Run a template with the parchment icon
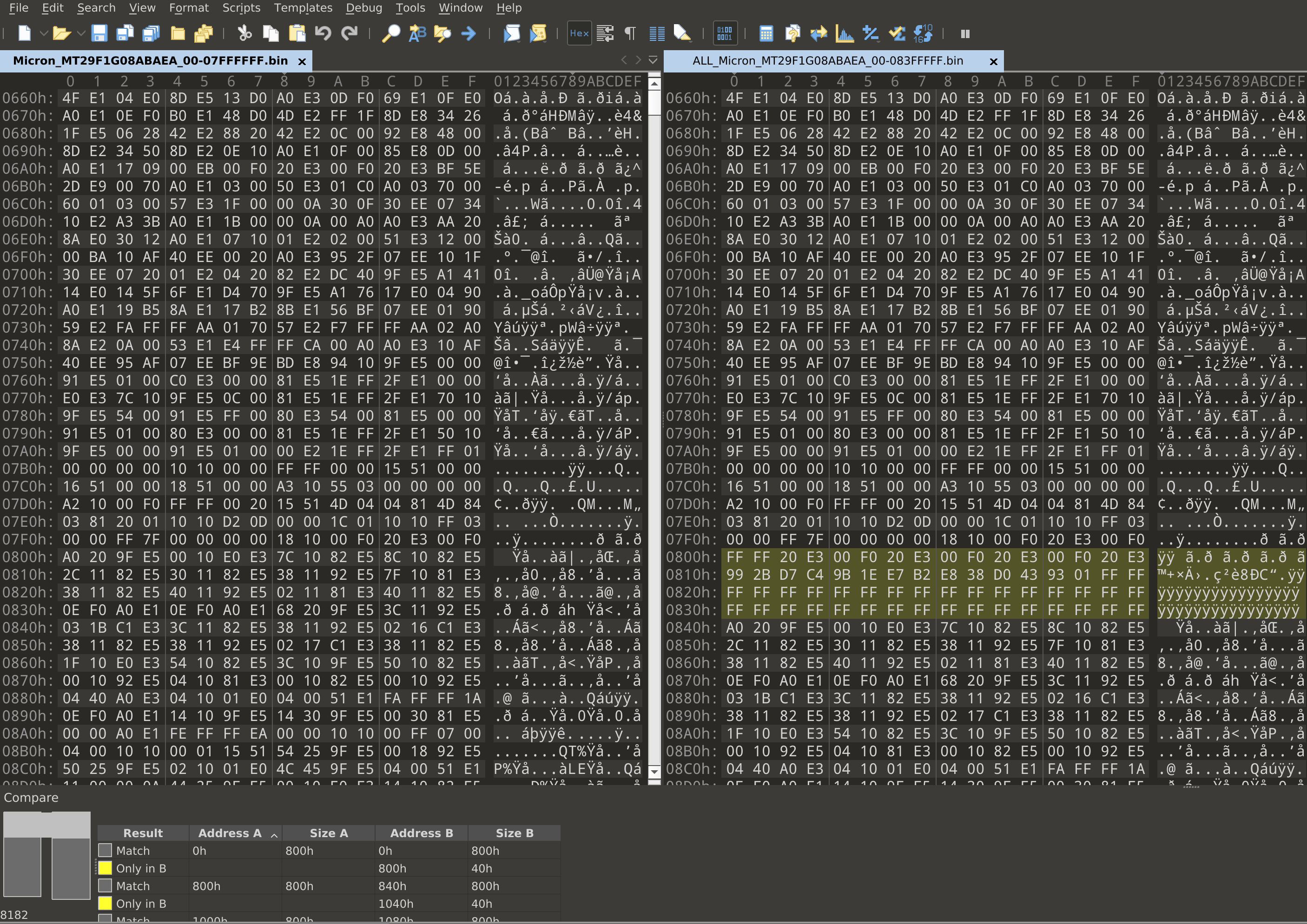This screenshot has height=924, width=1307. pos(538,33)
